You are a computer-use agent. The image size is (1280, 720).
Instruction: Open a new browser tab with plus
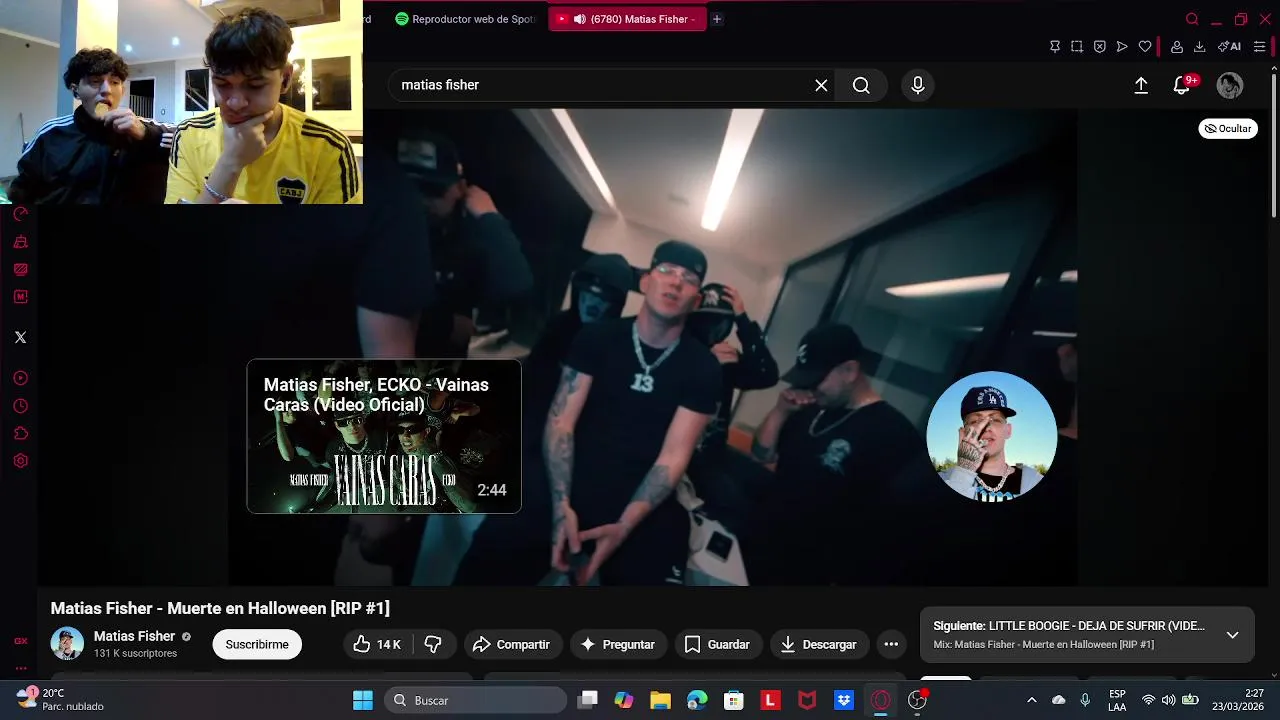pyautogui.click(x=717, y=19)
